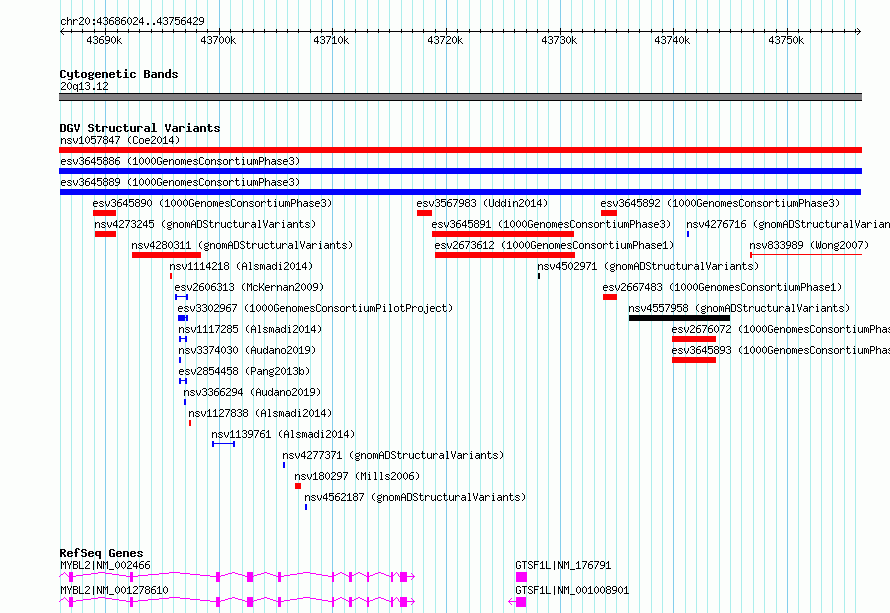Open esv3645890 variant label
This screenshot has width=890, height=613.
[212, 203]
